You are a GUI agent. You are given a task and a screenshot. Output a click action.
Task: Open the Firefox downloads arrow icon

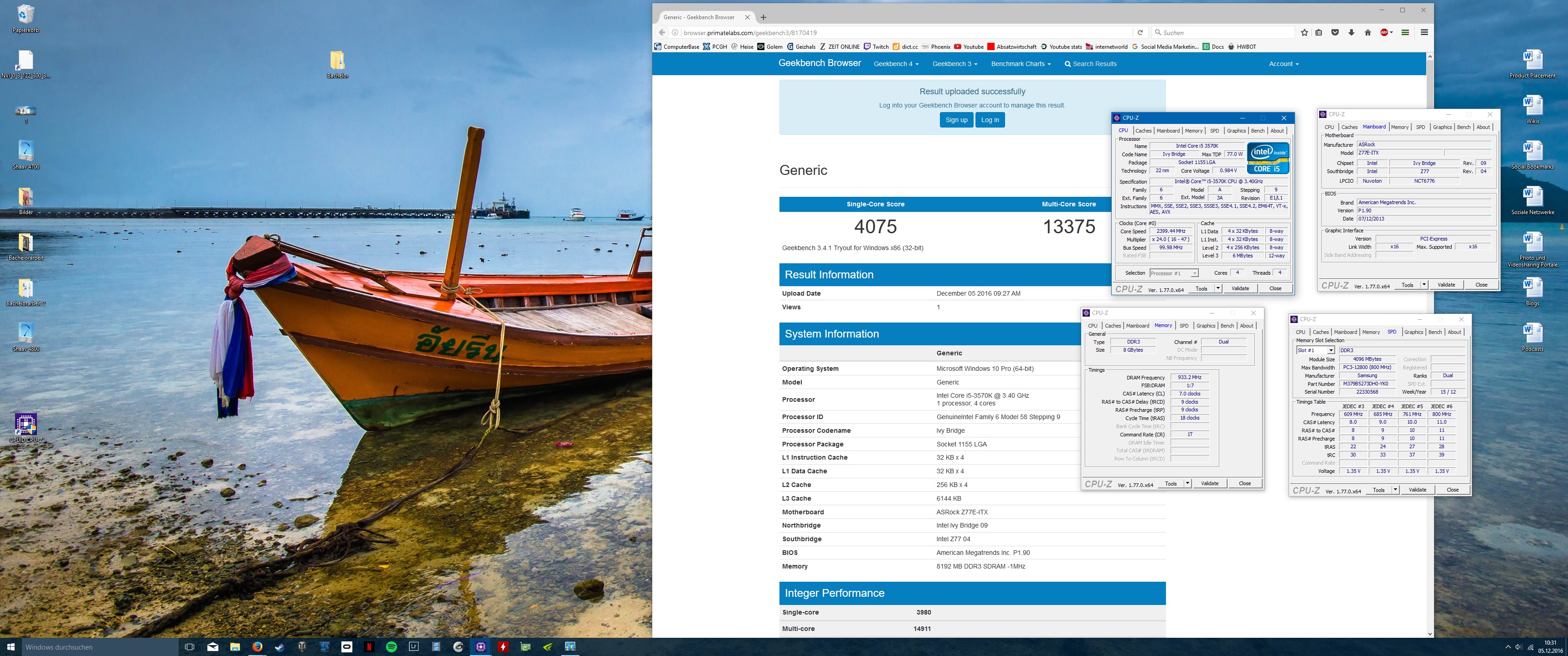tap(1351, 32)
